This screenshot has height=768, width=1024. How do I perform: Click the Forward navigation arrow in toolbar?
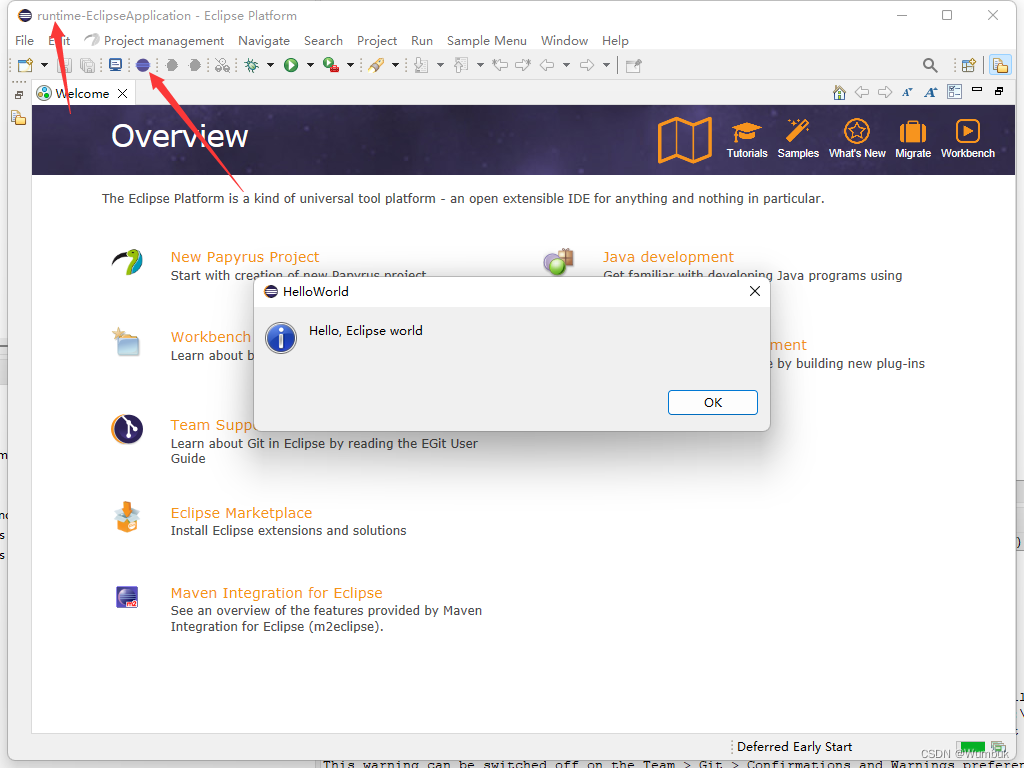pos(587,65)
